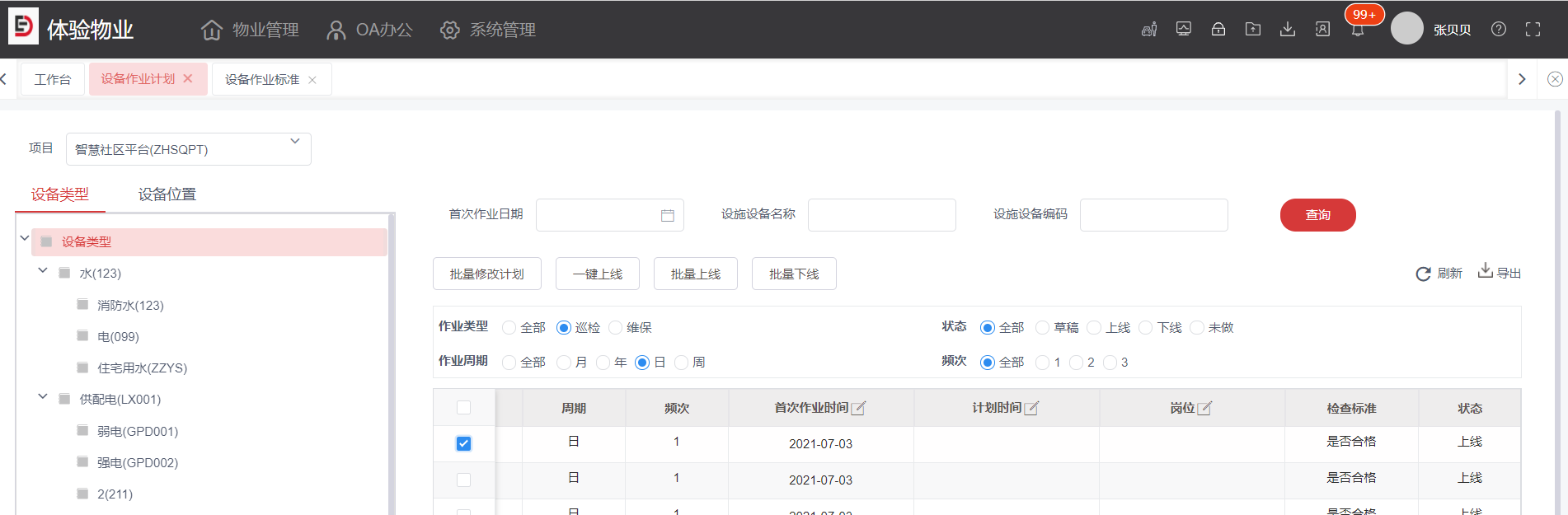The image size is (1568, 515).
Task: Select 状态 下线 radio button
Action: coord(1145,328)
